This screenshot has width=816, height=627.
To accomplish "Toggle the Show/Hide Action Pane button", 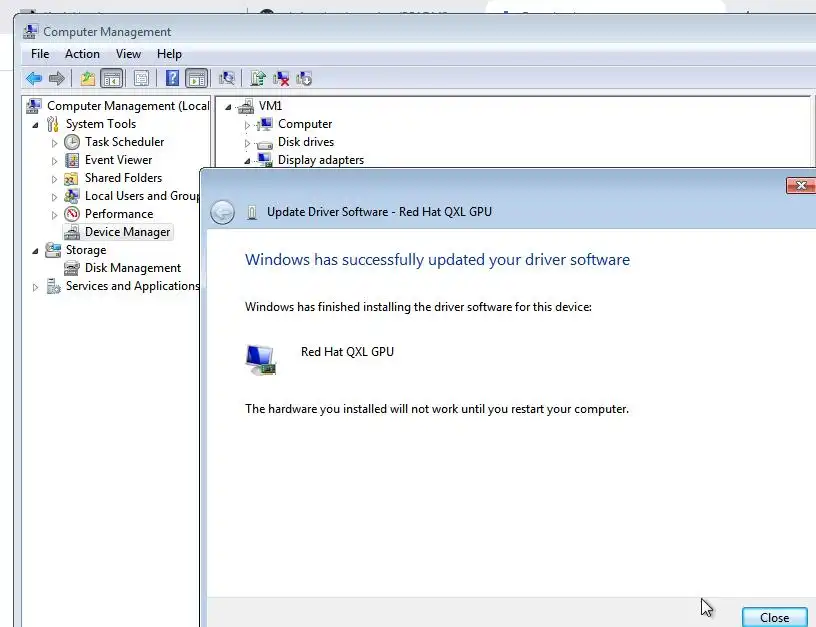I will (x=197, y=79).
